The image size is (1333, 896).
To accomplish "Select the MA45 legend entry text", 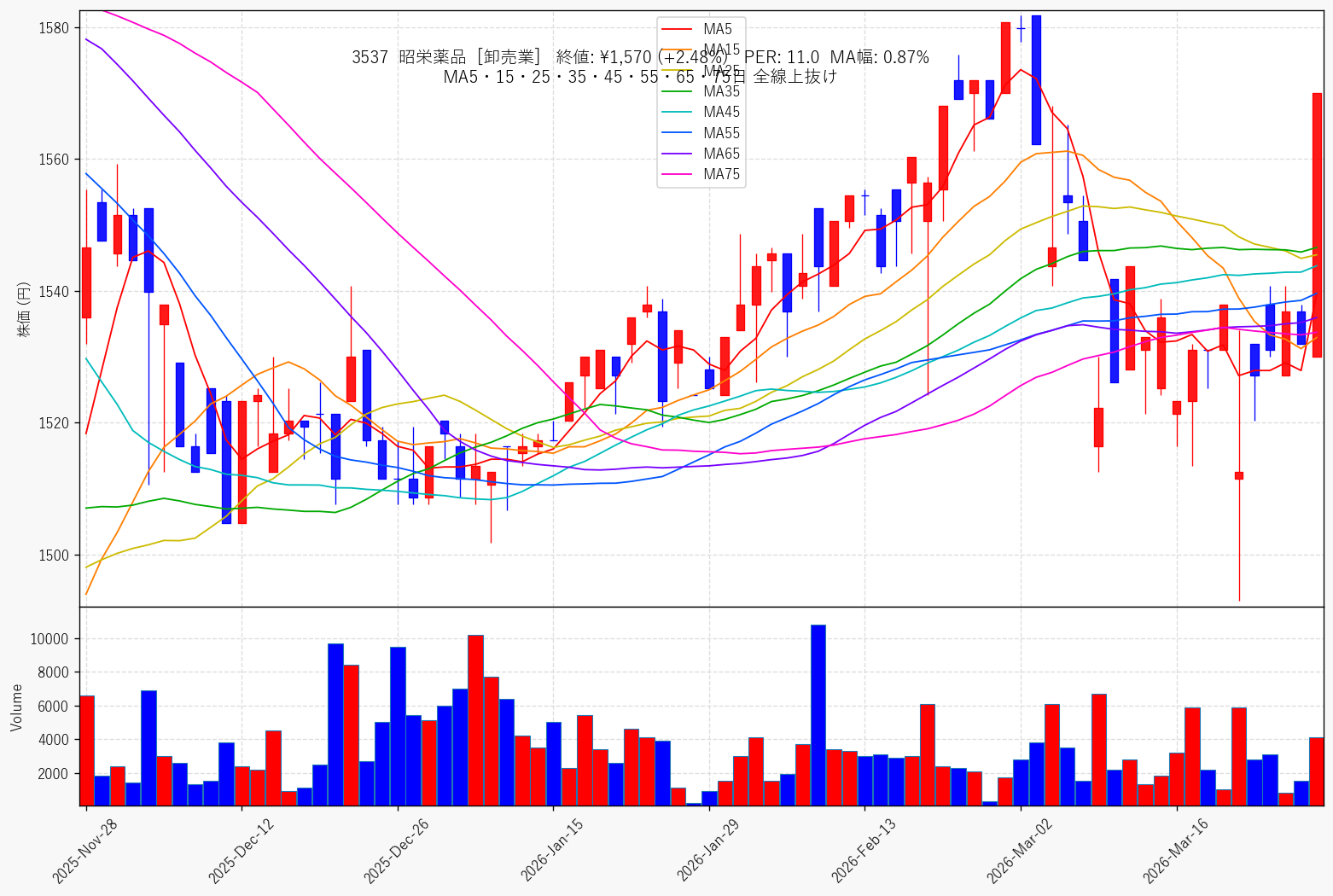I will click(722, 112).
